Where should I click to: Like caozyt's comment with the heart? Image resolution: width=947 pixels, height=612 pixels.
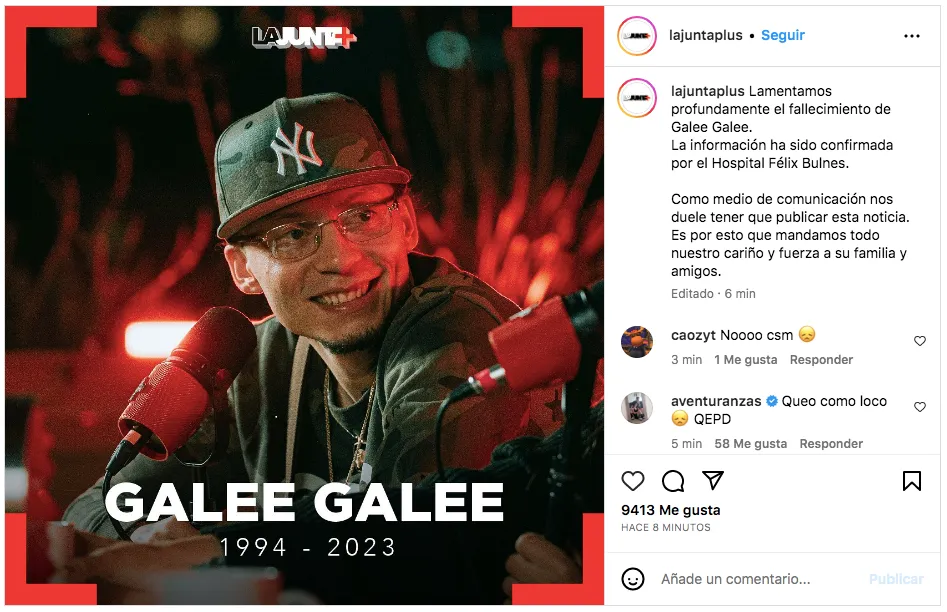point(919,341)
